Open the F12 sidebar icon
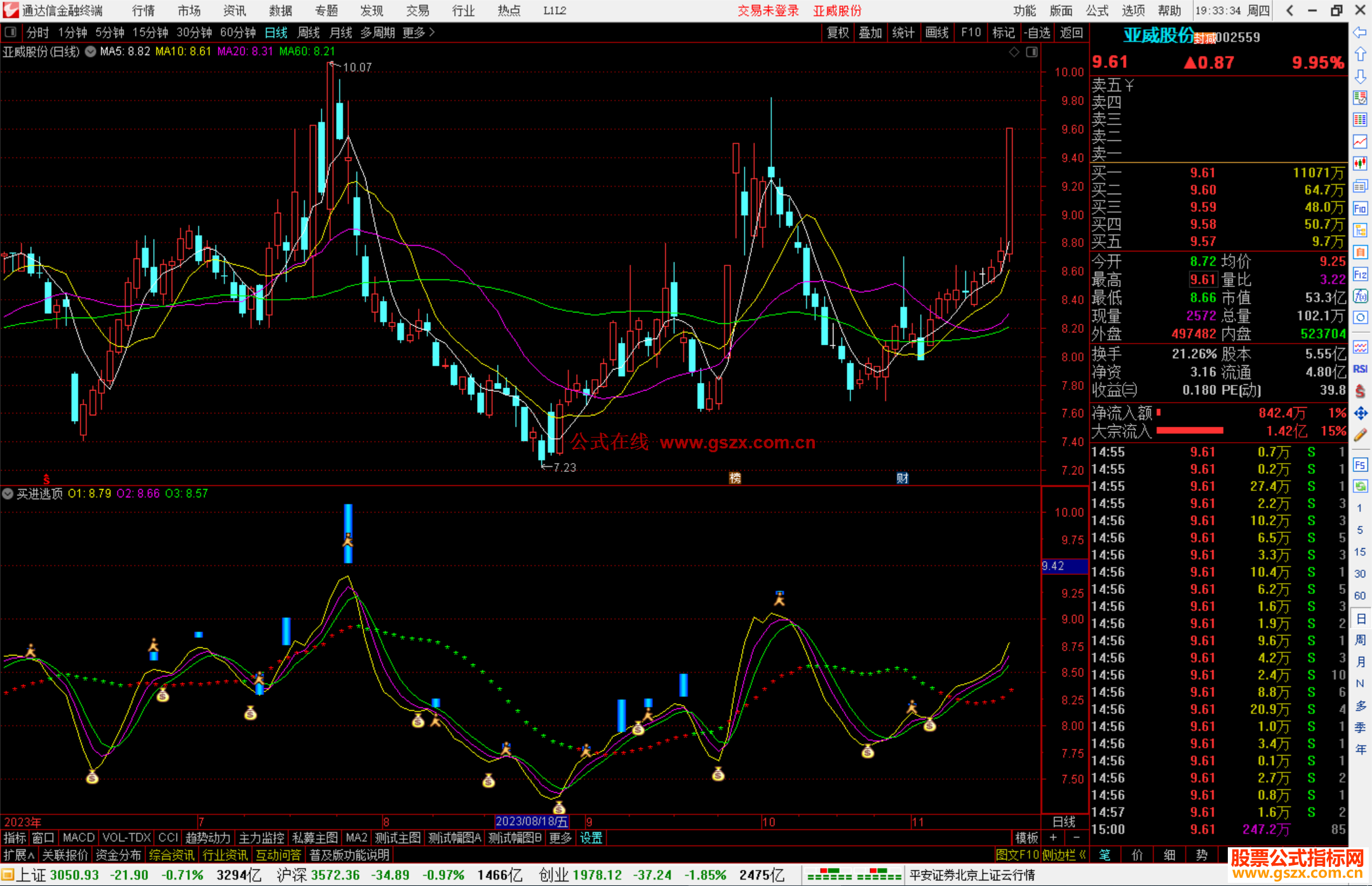The height and width of the screenshot is (886, 1372). (x=1360, y=274)
